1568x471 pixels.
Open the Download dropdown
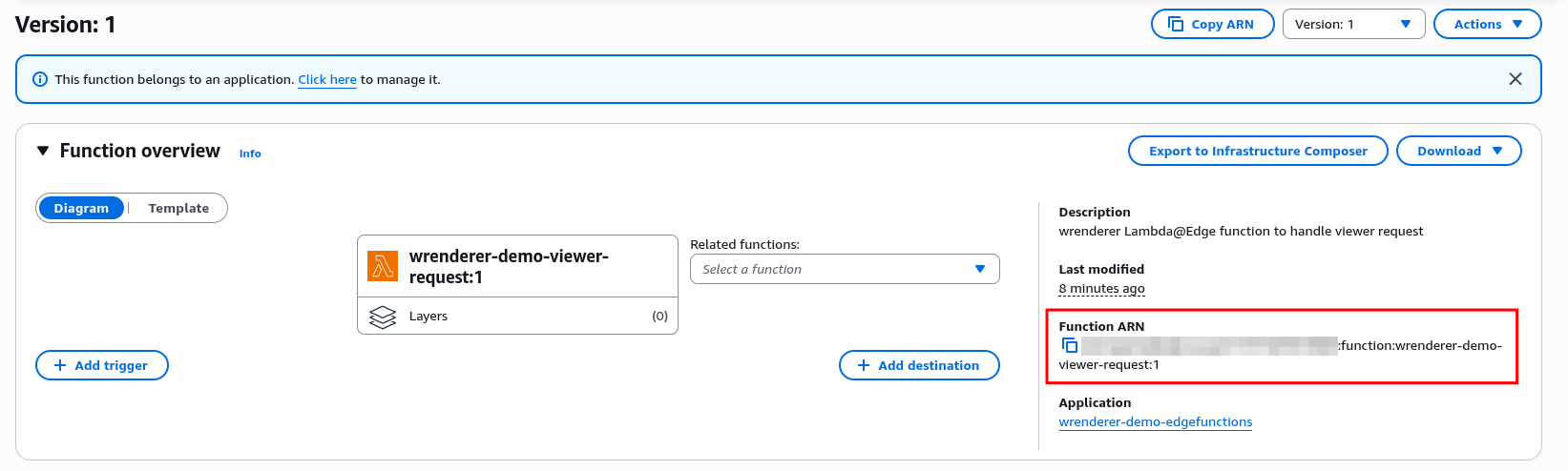tap(1458, 151)
